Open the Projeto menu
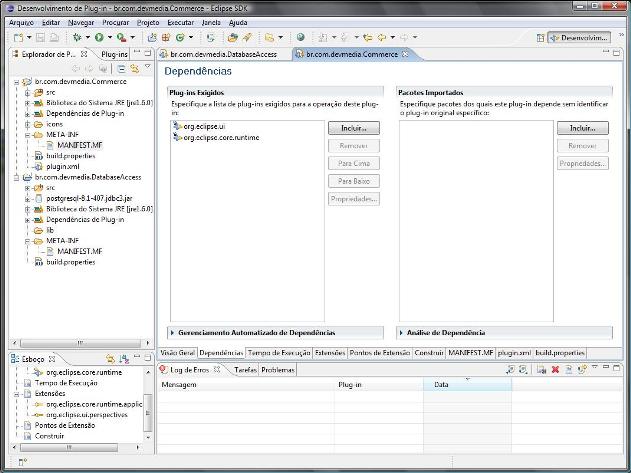631x473 pixels. click(148, 23)
